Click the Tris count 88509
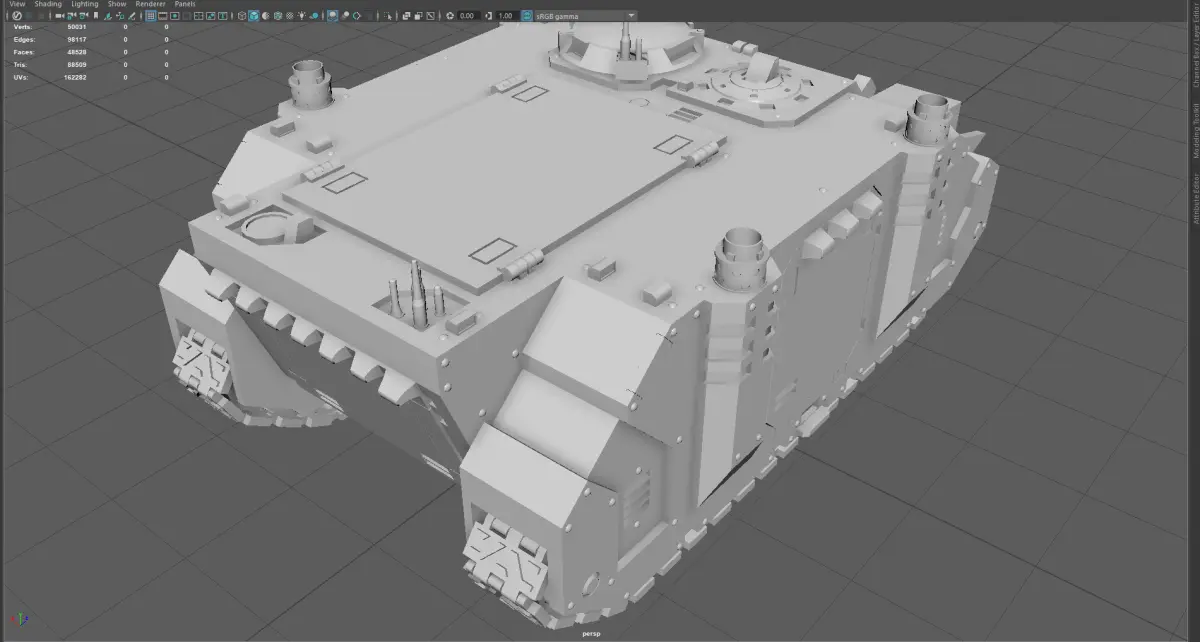The image size is (1200, 642). tap(77, 63)
